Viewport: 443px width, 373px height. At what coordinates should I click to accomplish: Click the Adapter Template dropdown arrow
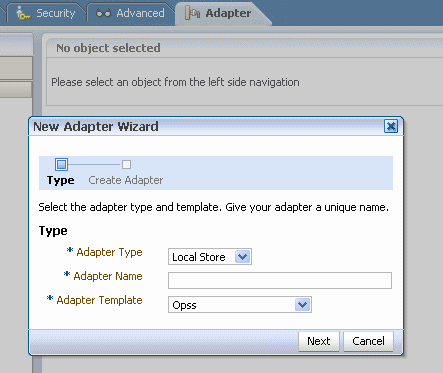tap(303, 305)
